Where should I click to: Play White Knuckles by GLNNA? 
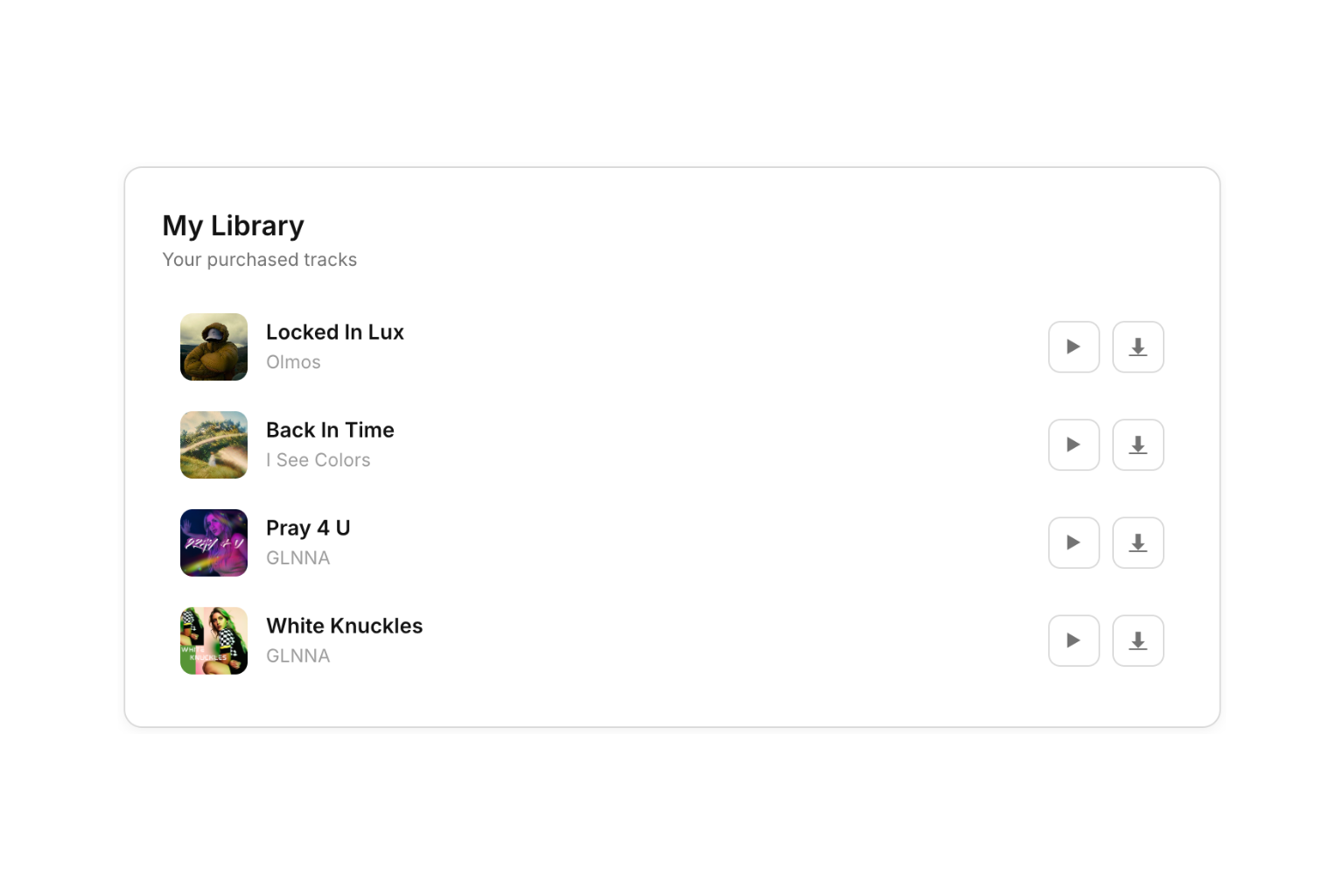coord(1074,640)
